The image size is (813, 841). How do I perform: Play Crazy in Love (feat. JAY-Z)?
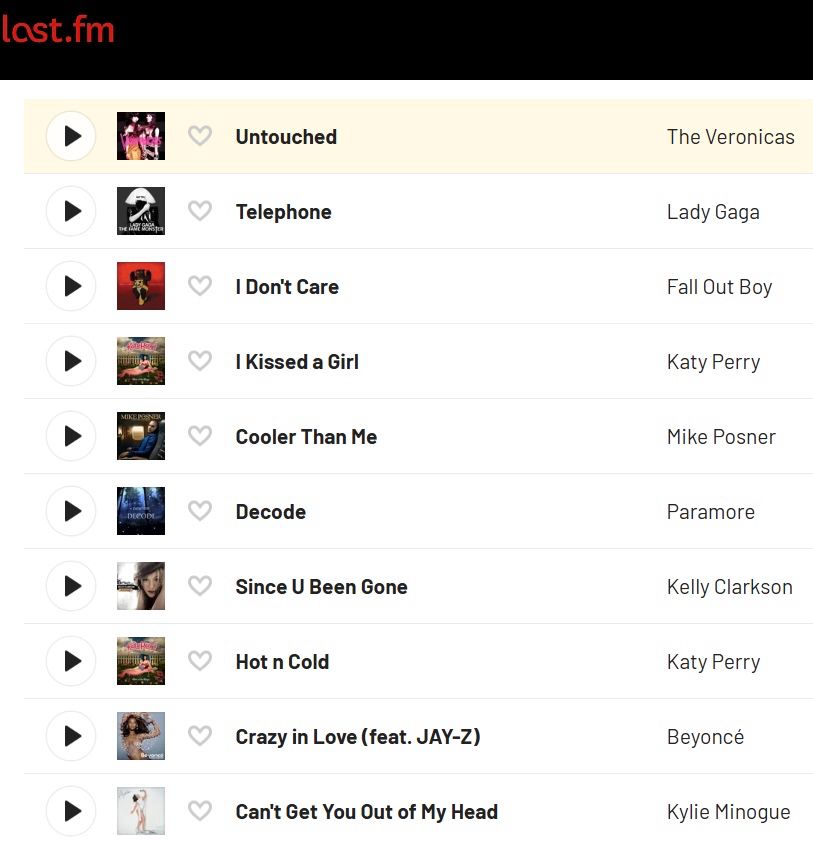coord(71,736)
